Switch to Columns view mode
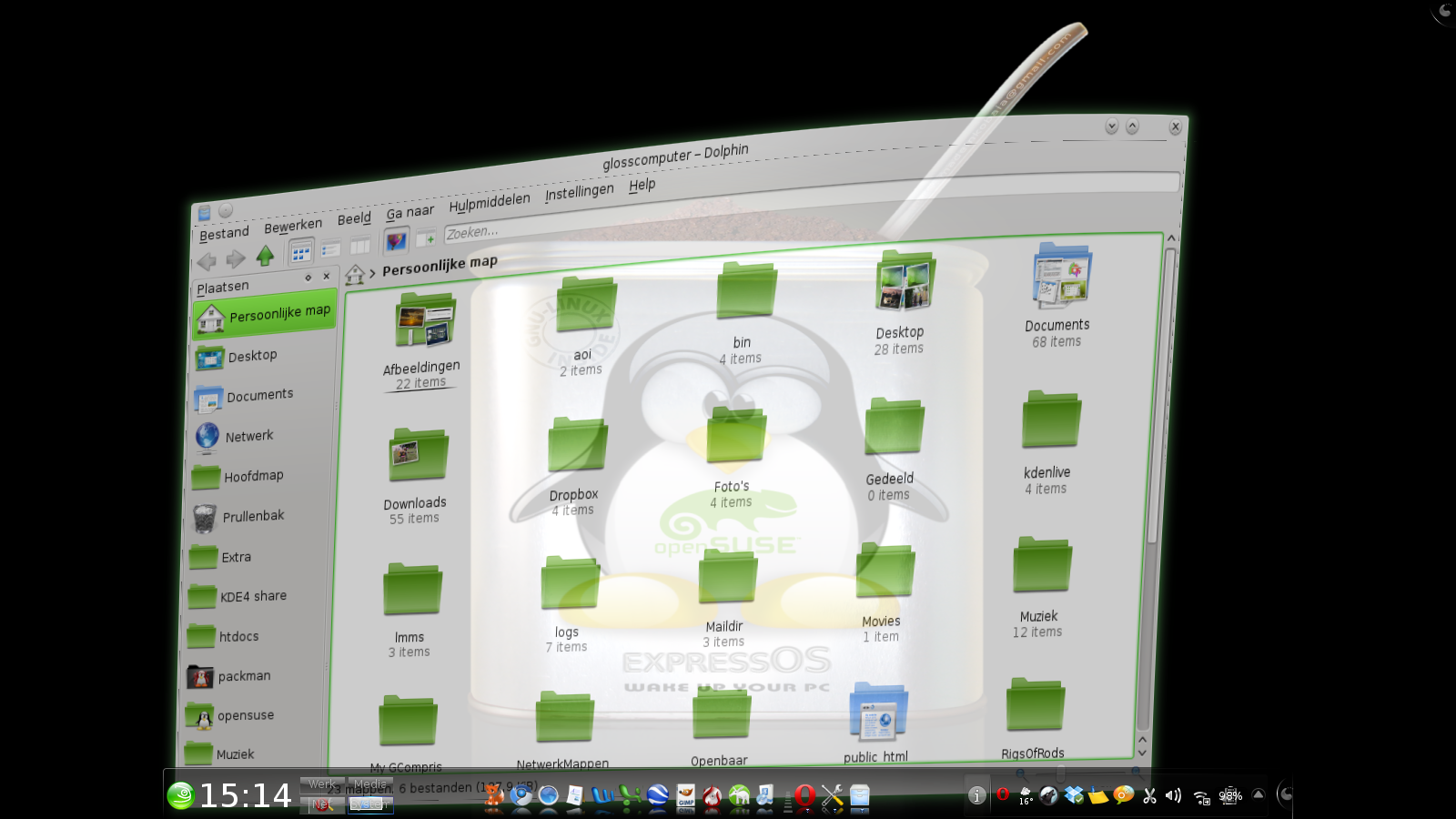 pyautogui.click(x=360, y=246)
